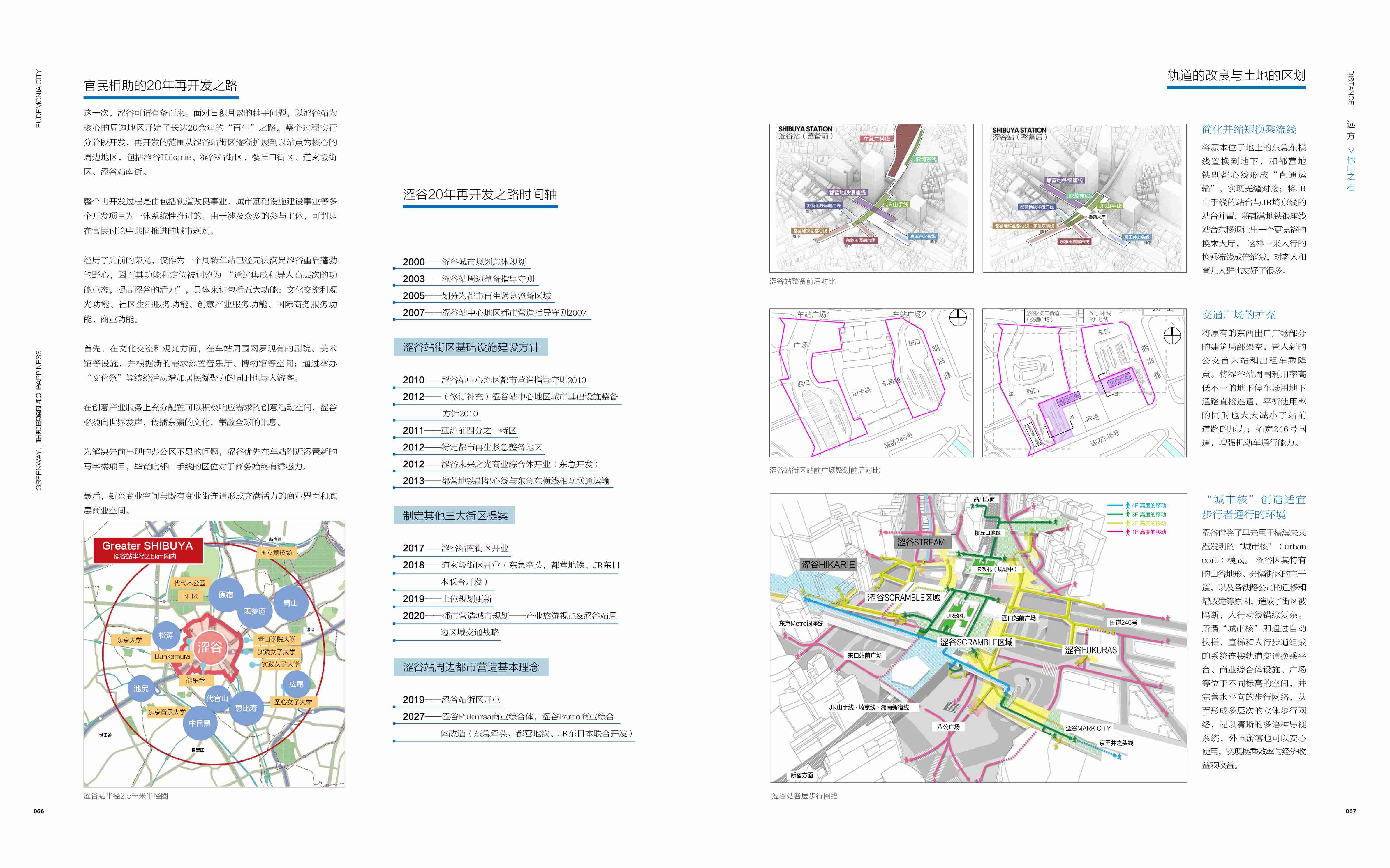Click the 4F 高度的移动 blue legend line
This screenshot has width=1390, height=868.
coord(1115,505)
